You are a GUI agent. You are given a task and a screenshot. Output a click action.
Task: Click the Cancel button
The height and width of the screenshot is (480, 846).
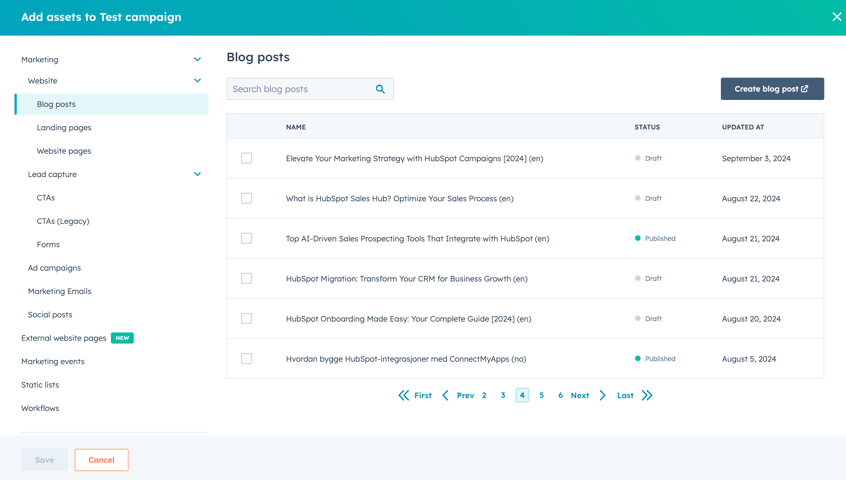(x=101, y=460)
